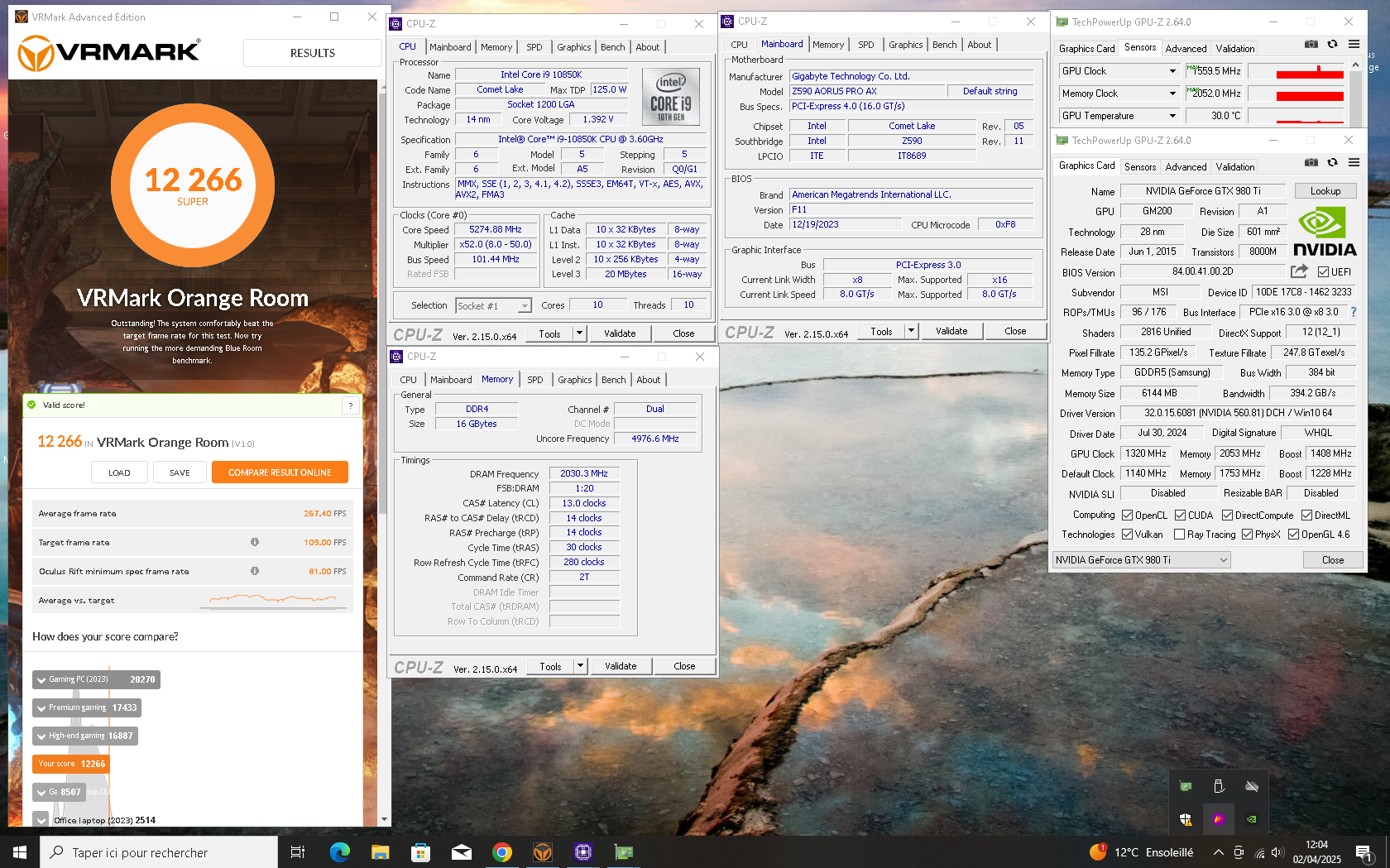This screenshot has height=868, width=1390.
Task: Open Windows Security shield tray icon
Action: (1186, 819)
